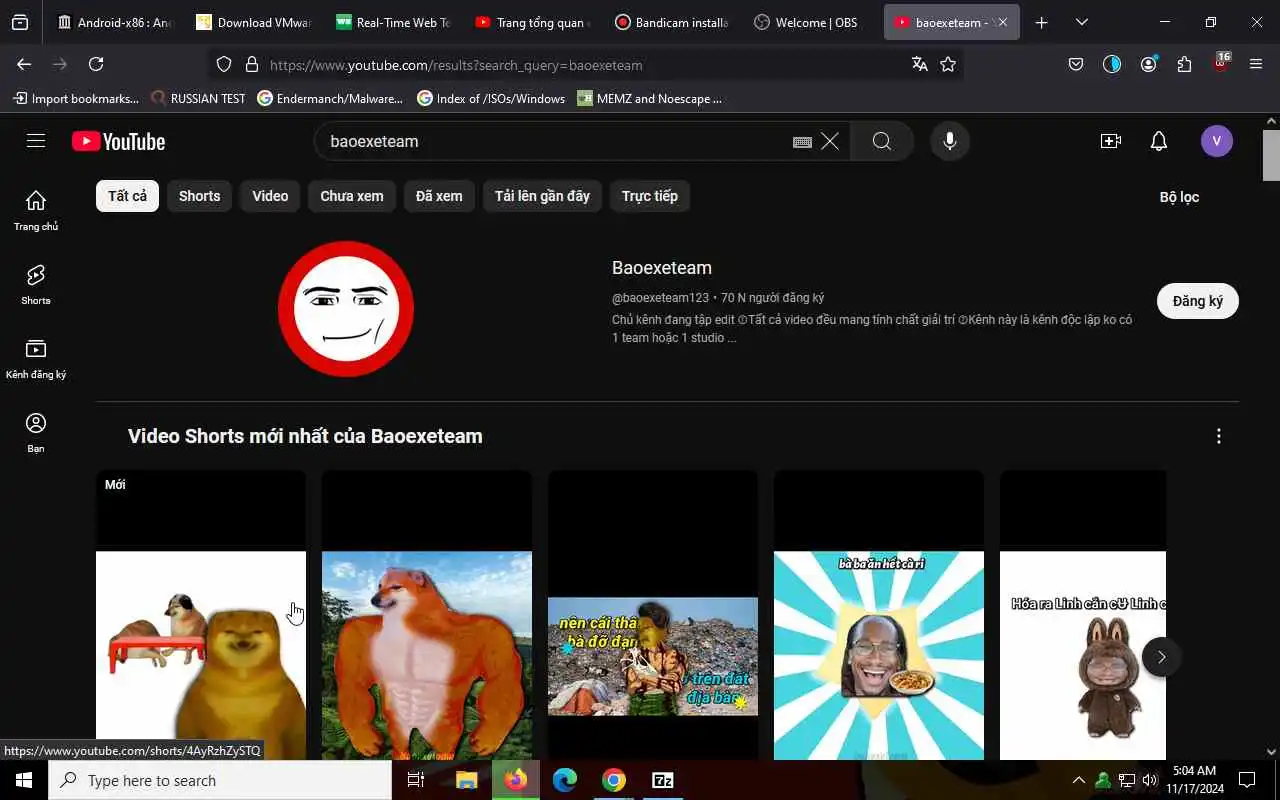Open Kênh đăng ký subscriptions in sidebar
Image resolution: width=1280 pixels, height=800 pixels.
coord(36,358)
